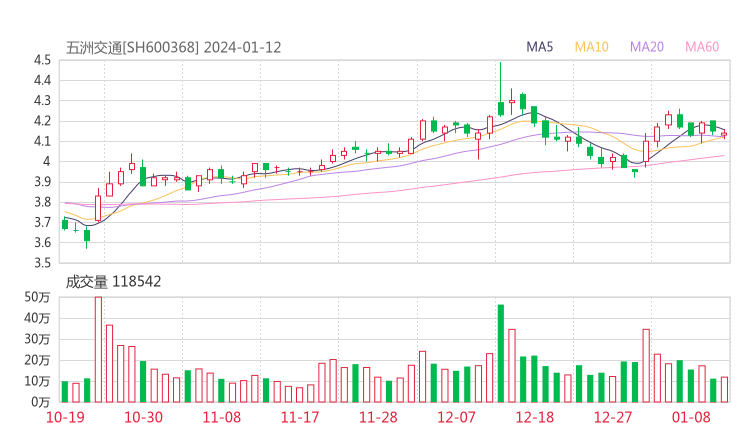Click the 成交量 118542 volume label

(113, 282)
